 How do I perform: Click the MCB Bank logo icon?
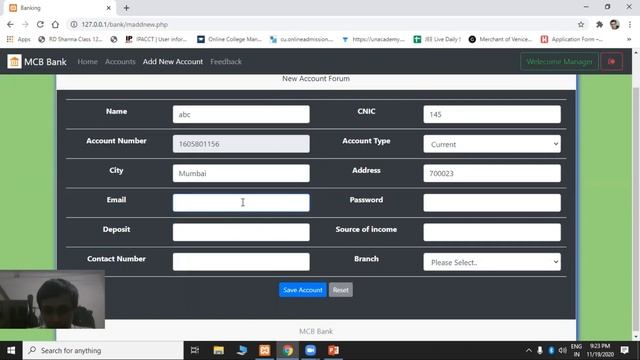(14, 62)
